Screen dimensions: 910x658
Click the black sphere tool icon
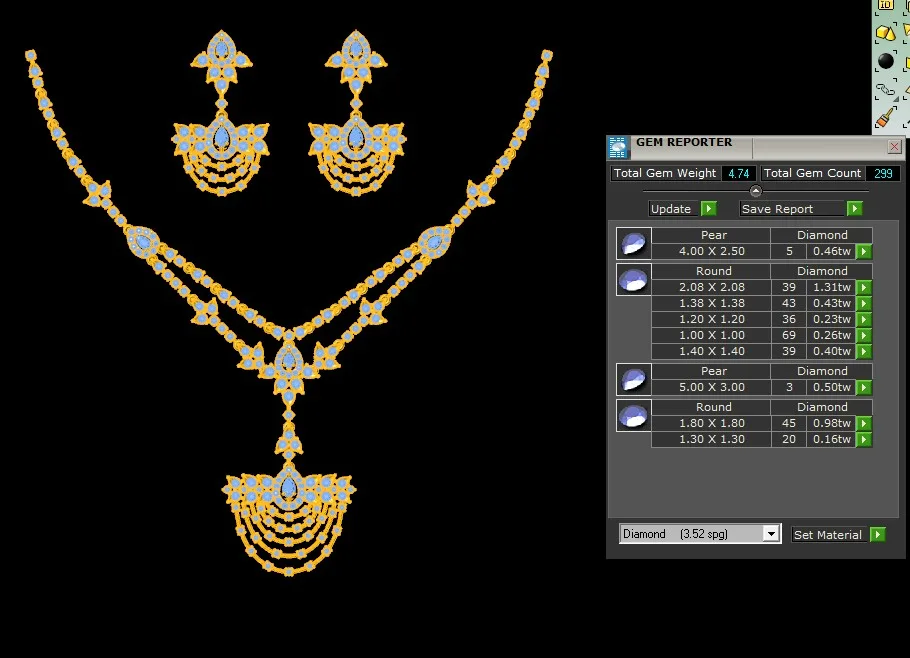point(886,61)
